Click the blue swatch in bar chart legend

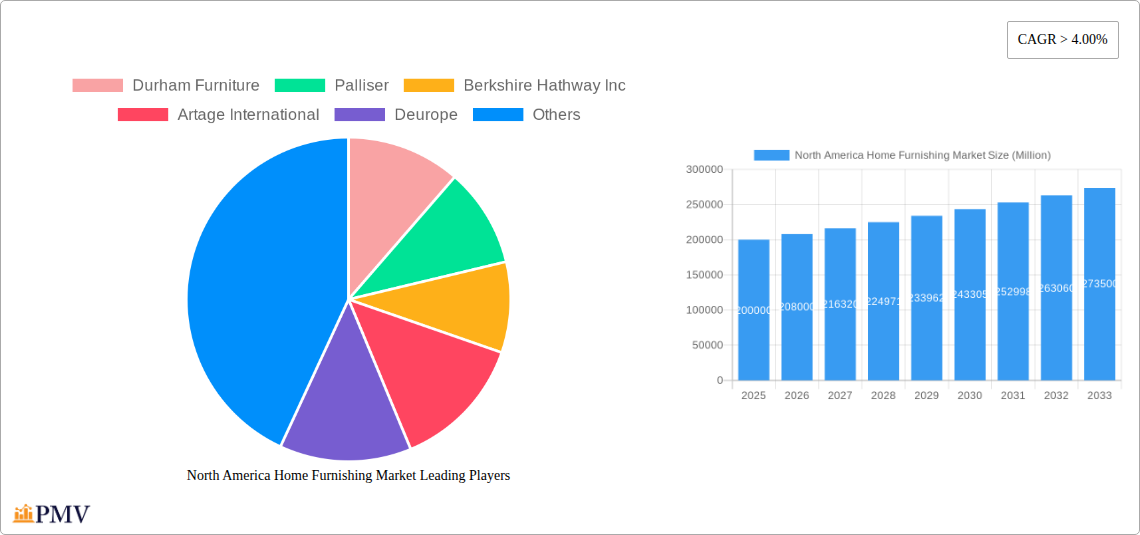(x=771, y=155)
